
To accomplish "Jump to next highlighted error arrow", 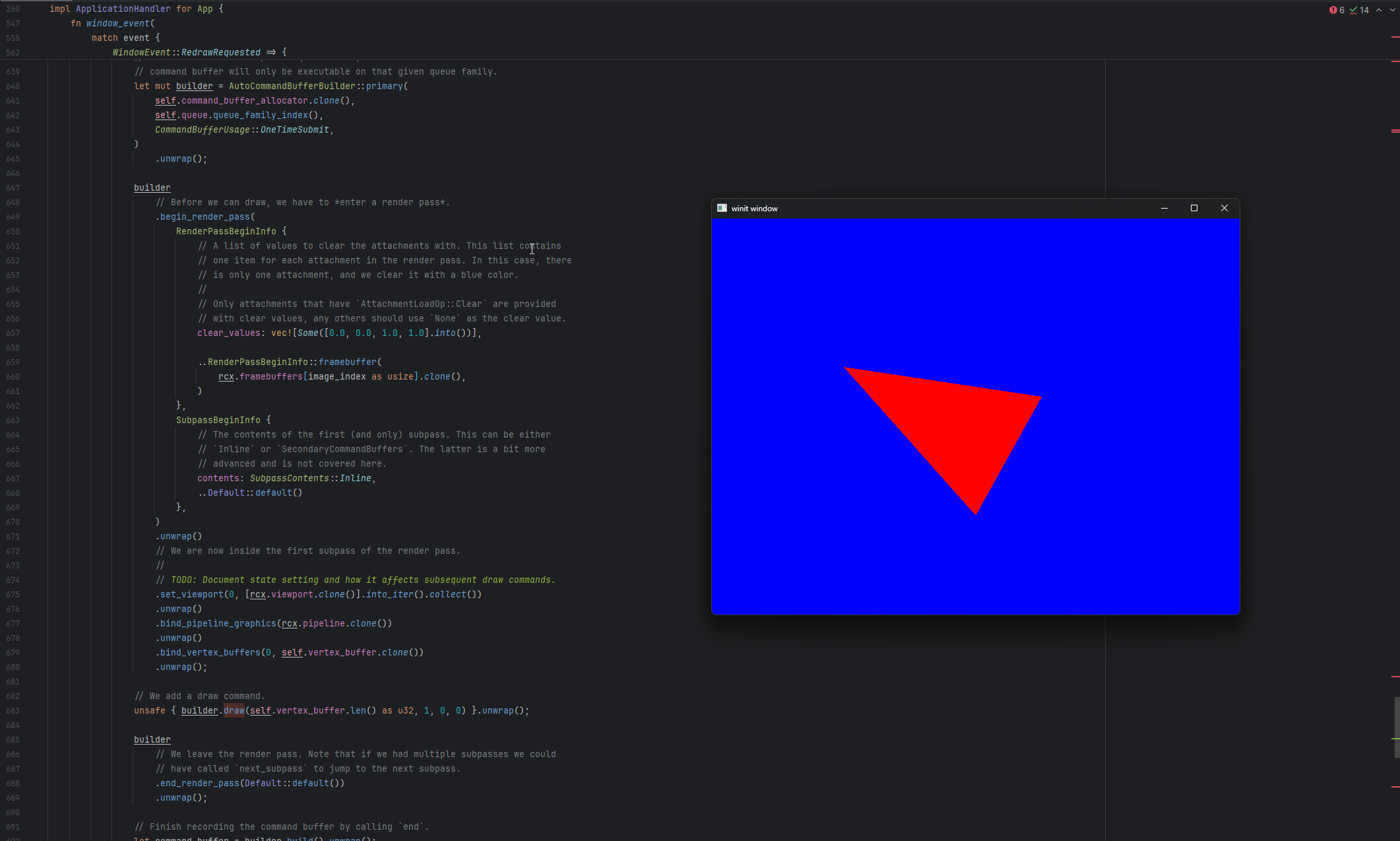I will click(x=1391, y=10).
